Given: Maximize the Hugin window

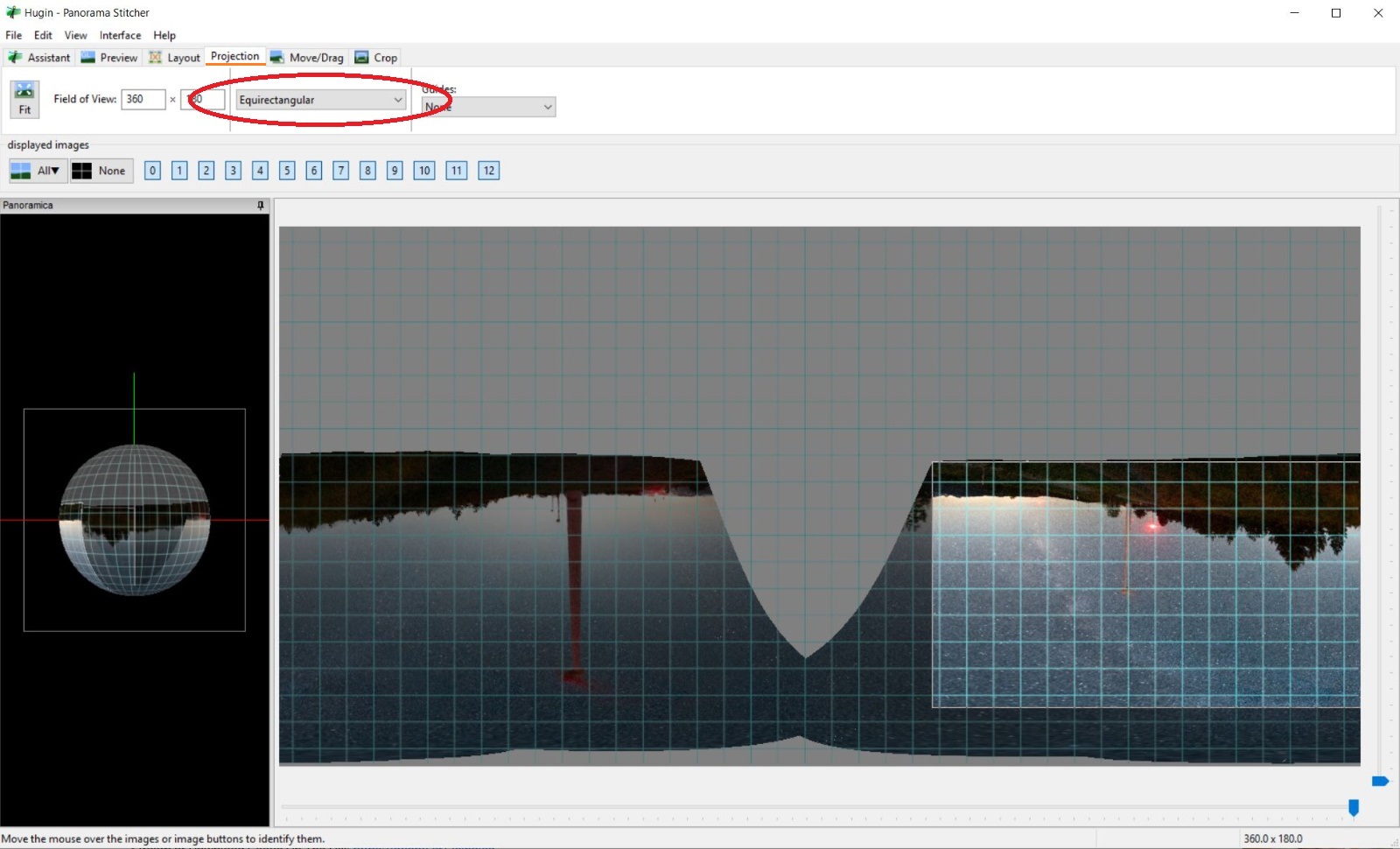Looking at the screenshot, I should click(x=1336, y=13).
